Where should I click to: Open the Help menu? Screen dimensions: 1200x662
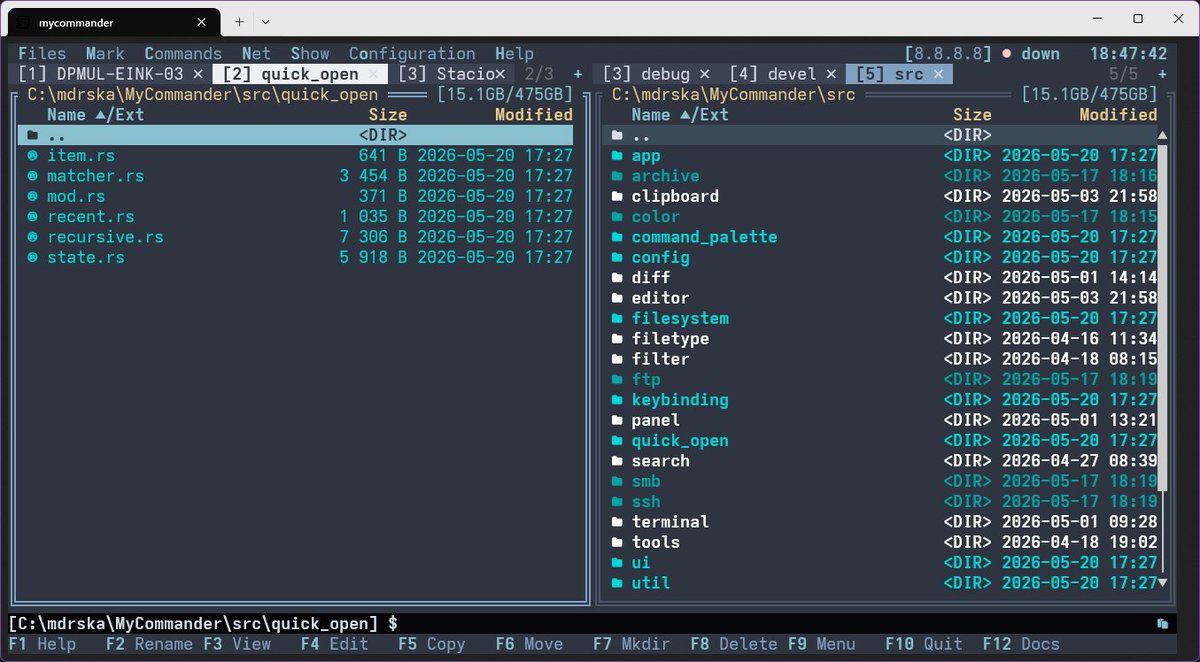pyautogui.click(x=514, y=54)
